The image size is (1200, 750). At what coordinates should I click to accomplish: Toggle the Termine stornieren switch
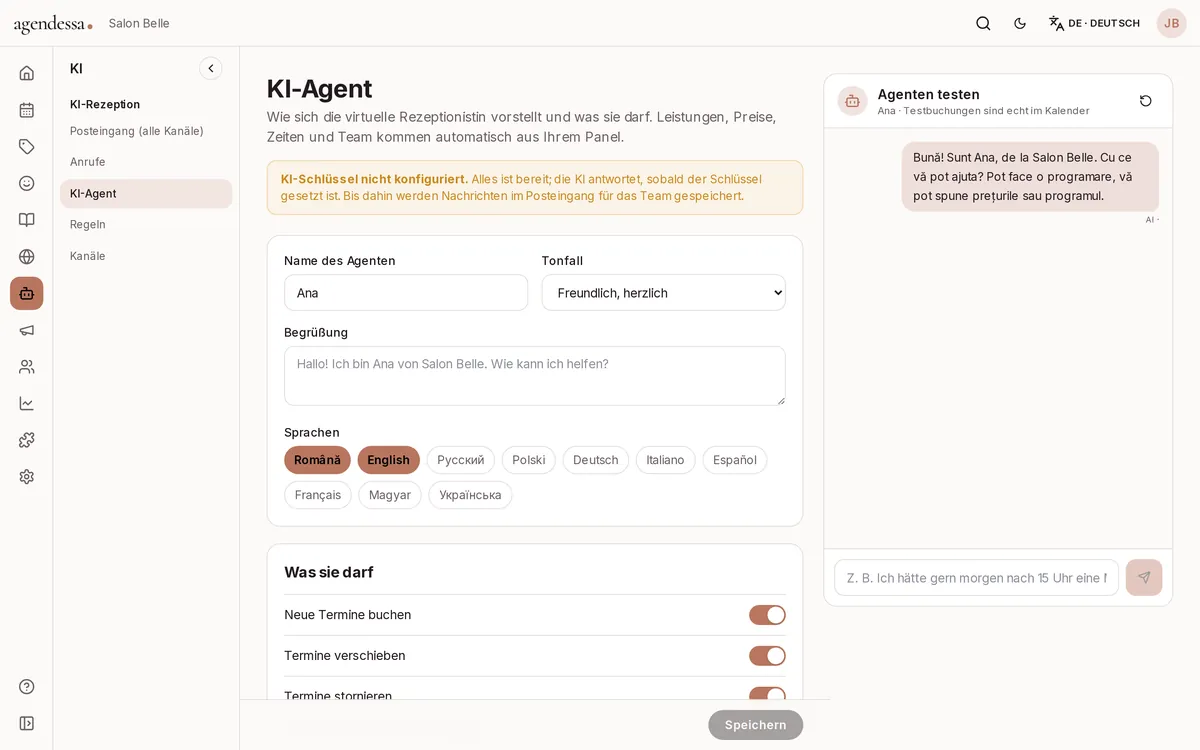[767, 694]
